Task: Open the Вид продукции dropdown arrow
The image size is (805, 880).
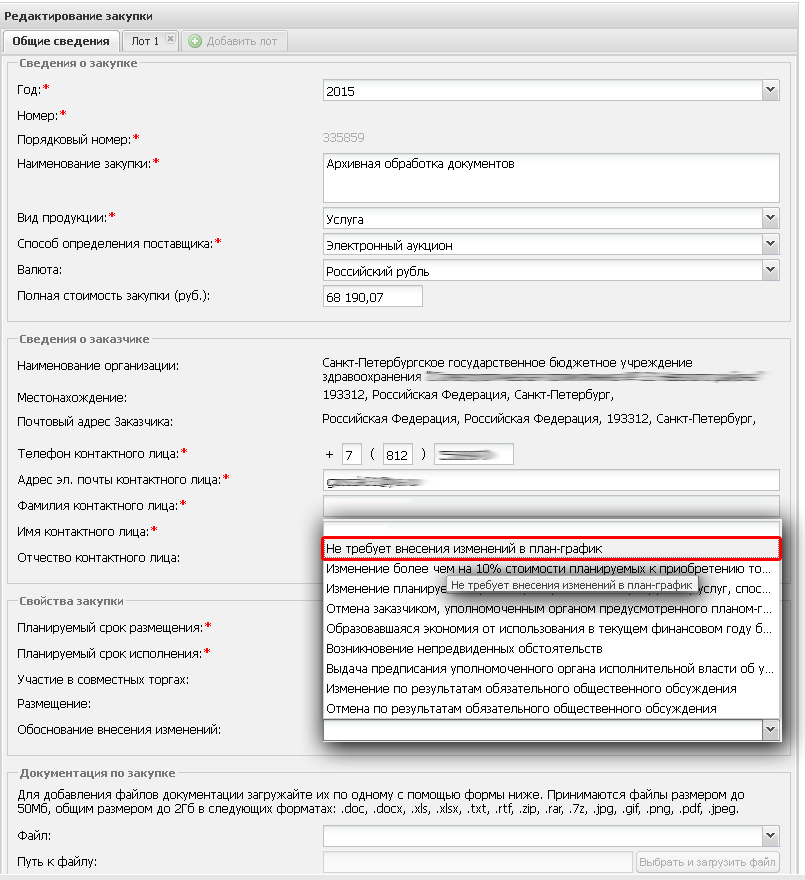Action: pos(770,218)
